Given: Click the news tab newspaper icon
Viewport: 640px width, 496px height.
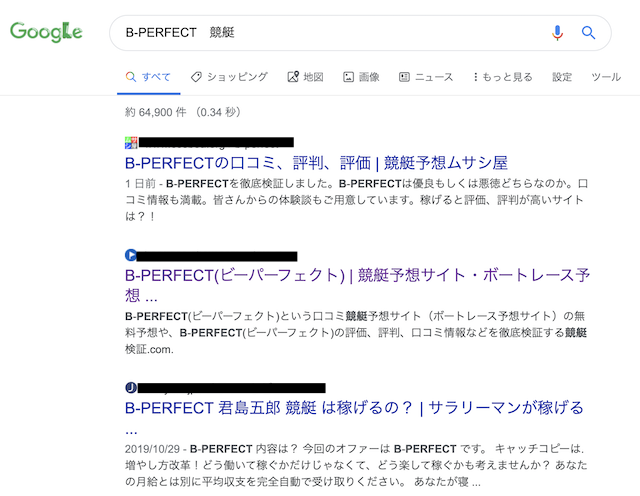Looking at the screenshot, I should click(x=404, y=77).
